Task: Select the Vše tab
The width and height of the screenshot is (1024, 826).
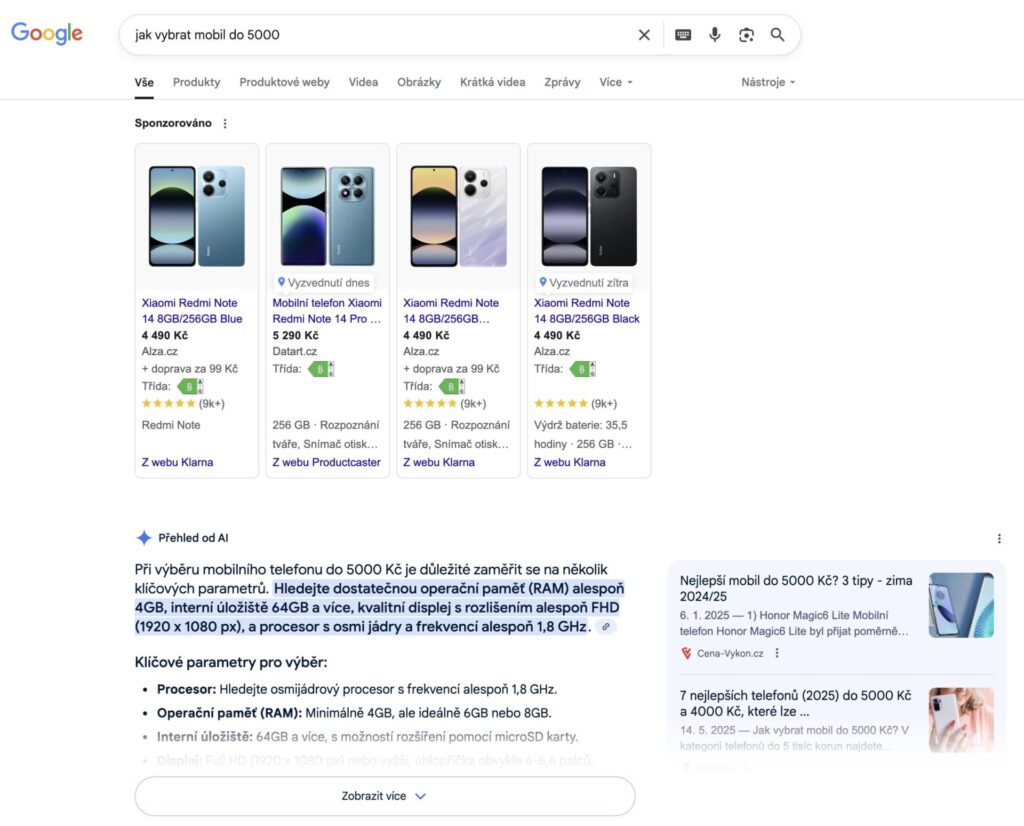Action: click(x=144, y=82)
